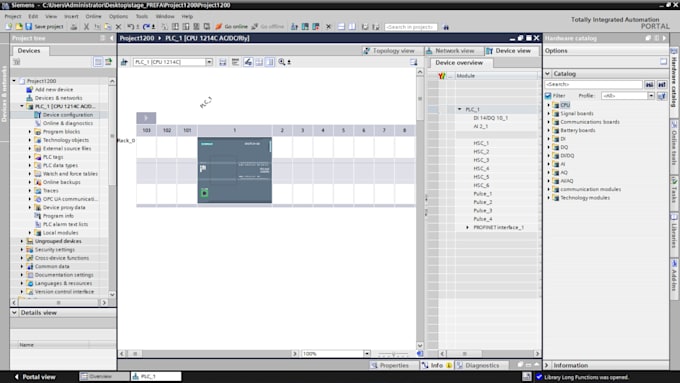
Task: Click the New project toolbar icon
Action: pos(8,27)
